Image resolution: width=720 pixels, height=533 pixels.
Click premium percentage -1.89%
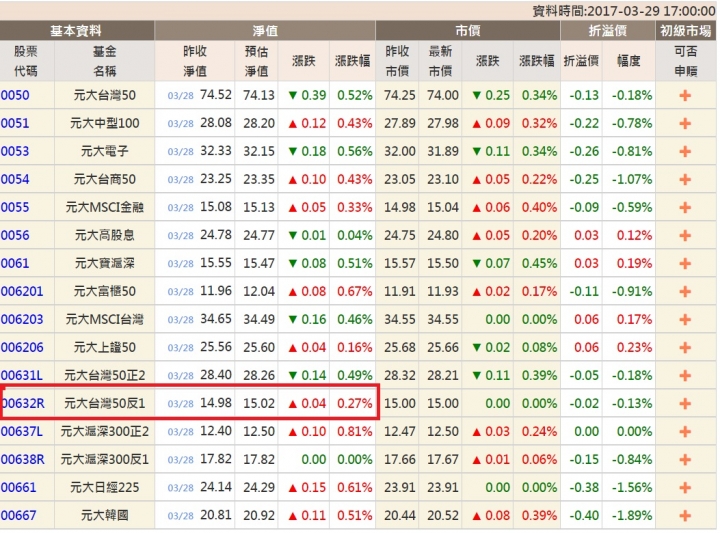[x=632, y=516]
